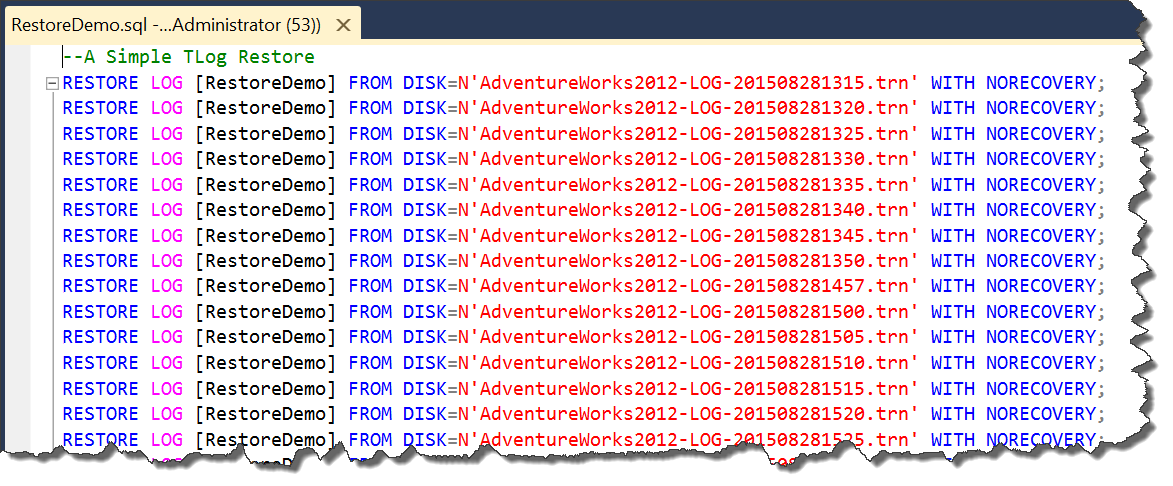The width and height of the screenshot is (1173, 486).
Task: Click [RestoreDemo] on the 201508281500 line
Action: point(266,311)
